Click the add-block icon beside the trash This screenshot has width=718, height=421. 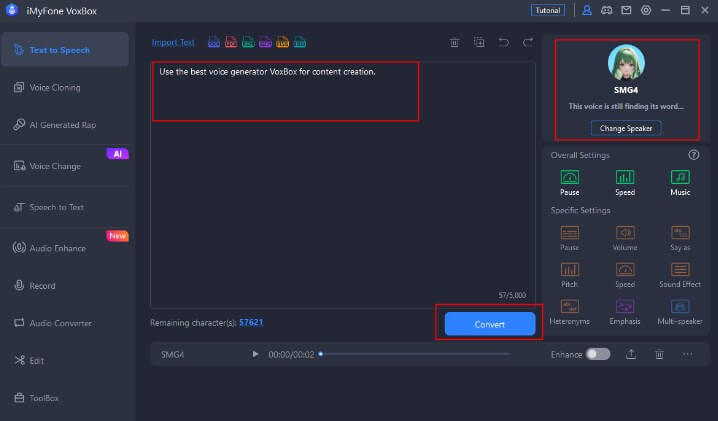[x=479, y=43]
